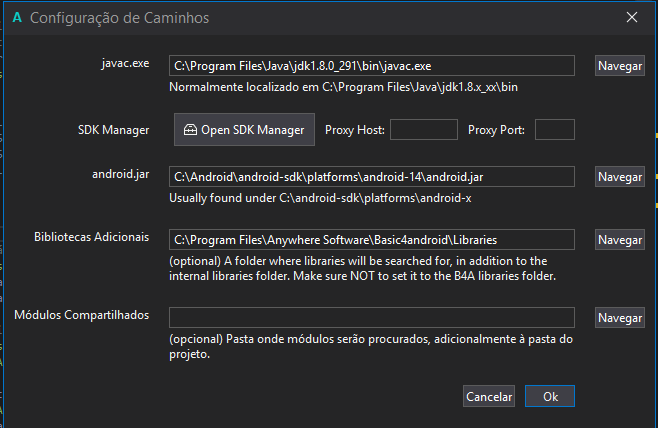
Task: Browse for android.jar with Navegar
Action: (620, 177)
